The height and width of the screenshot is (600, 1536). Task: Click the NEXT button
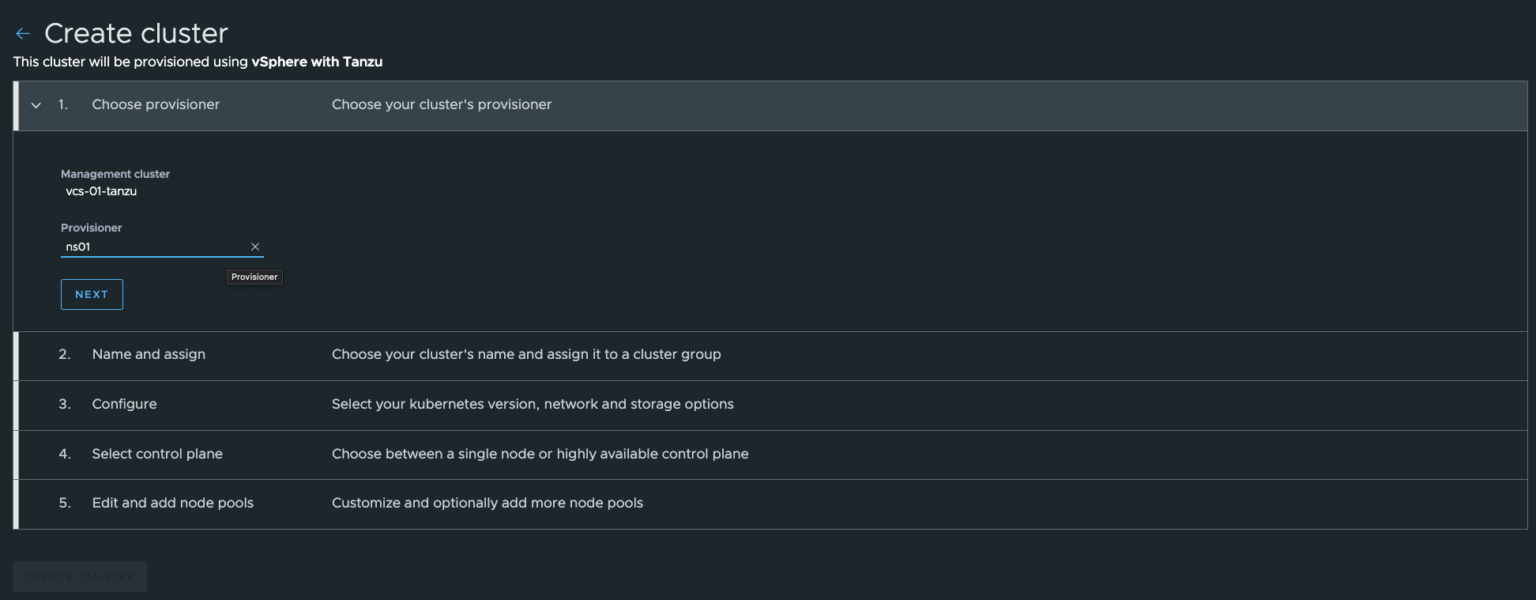point(91,294)
